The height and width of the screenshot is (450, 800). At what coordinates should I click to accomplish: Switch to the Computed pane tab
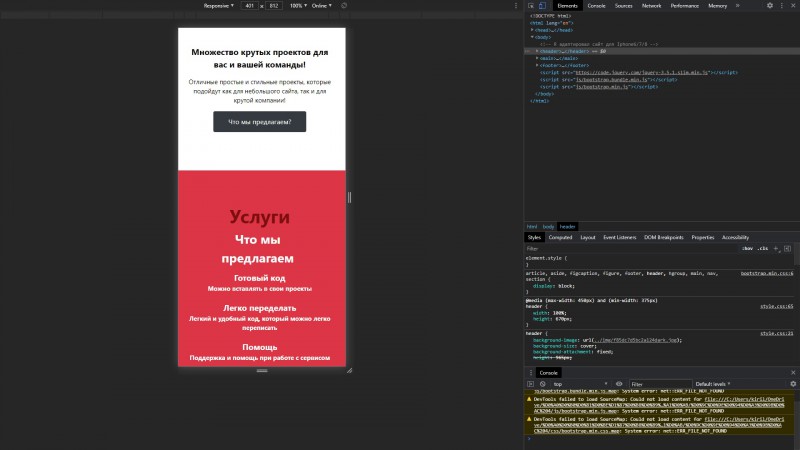click(560, 237)
